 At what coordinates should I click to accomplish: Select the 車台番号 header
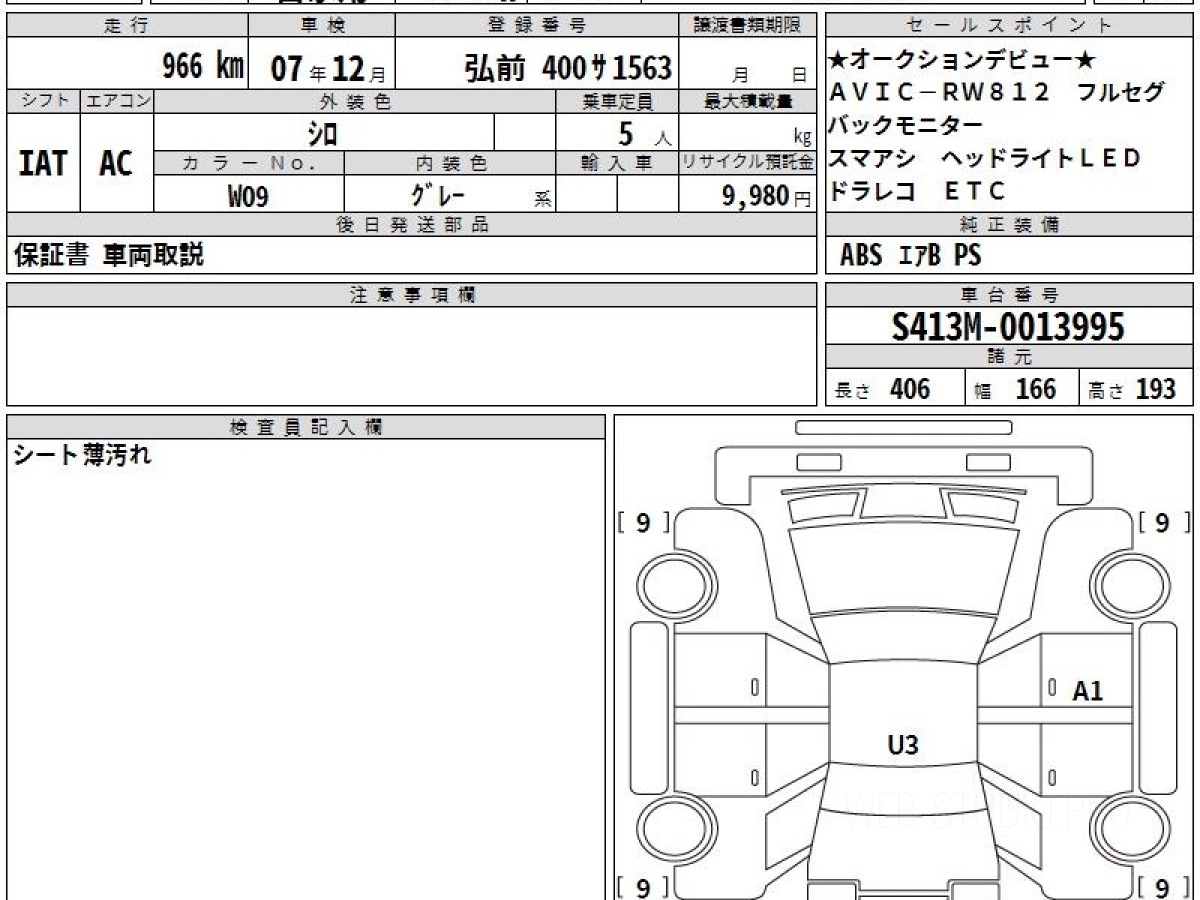tap(1009, 295)
